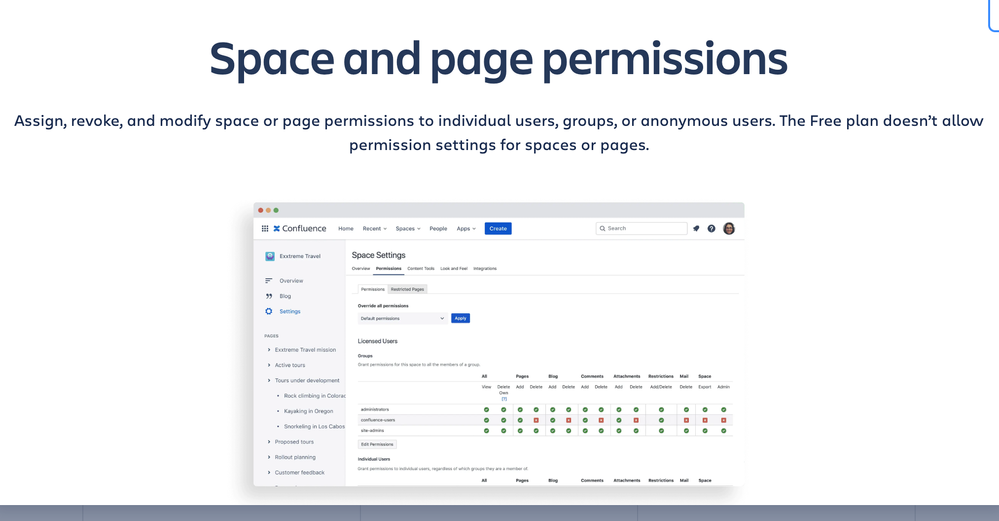Switch to the Content Tools tab

(420, 269)
